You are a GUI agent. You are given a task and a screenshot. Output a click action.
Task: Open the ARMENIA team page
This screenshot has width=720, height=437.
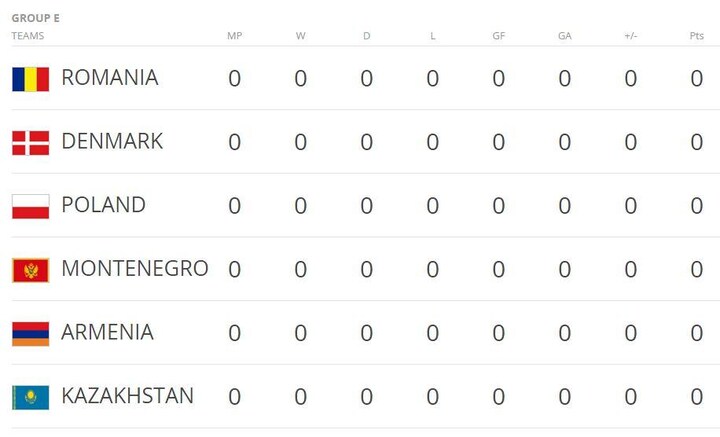107,333
